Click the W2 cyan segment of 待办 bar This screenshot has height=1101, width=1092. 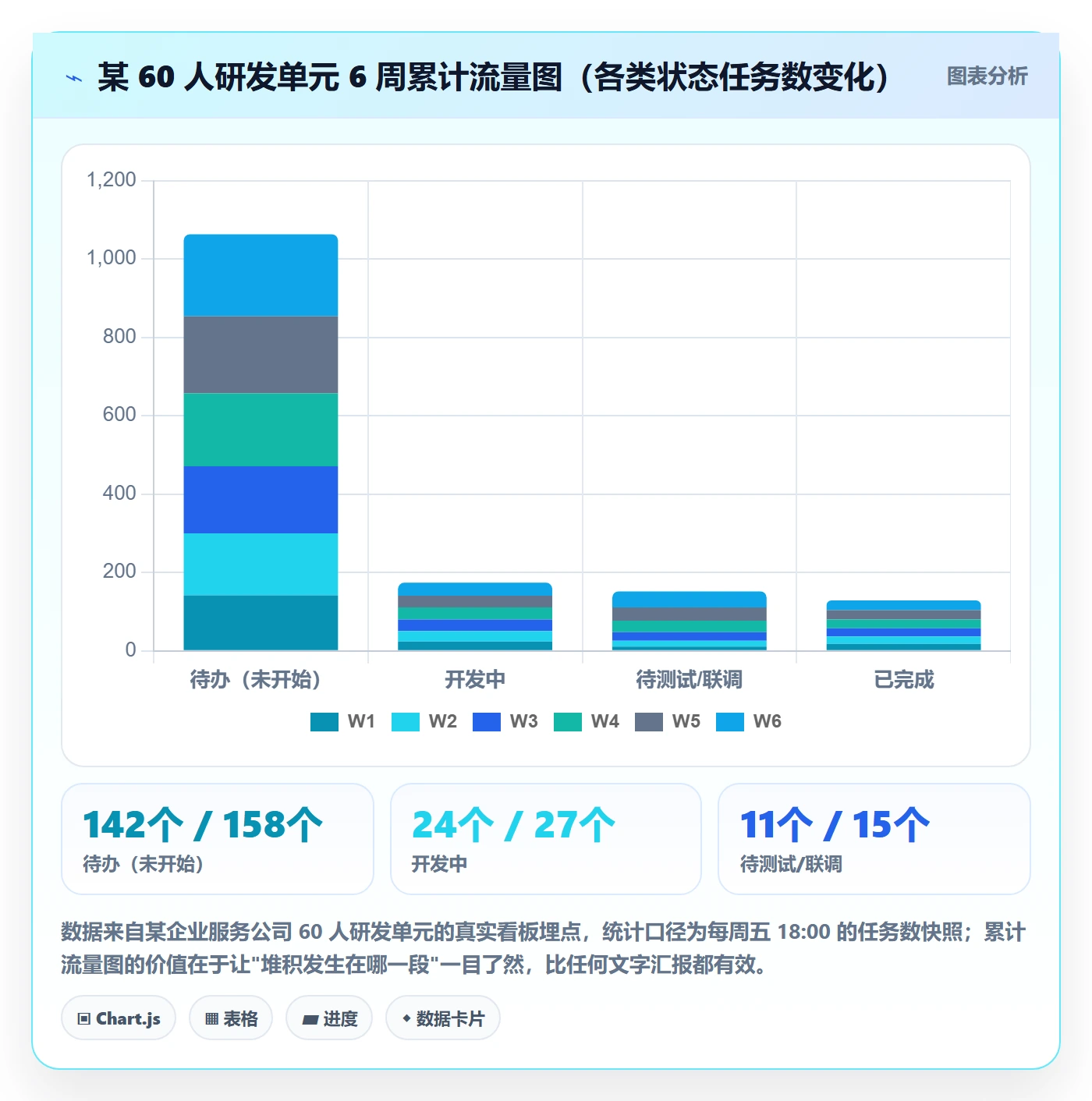click(261, 565)
